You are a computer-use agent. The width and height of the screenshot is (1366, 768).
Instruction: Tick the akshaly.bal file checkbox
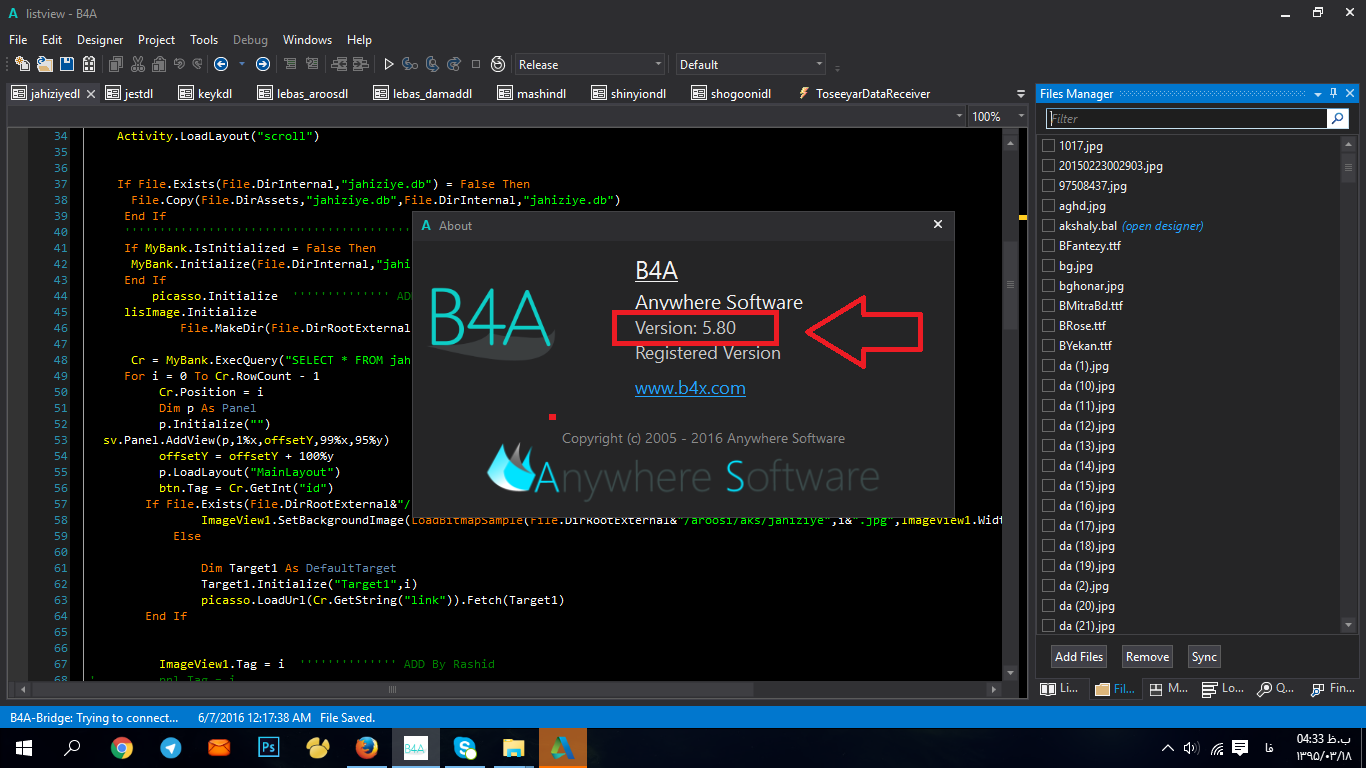pyautogui.click(x=1048, y=226)
